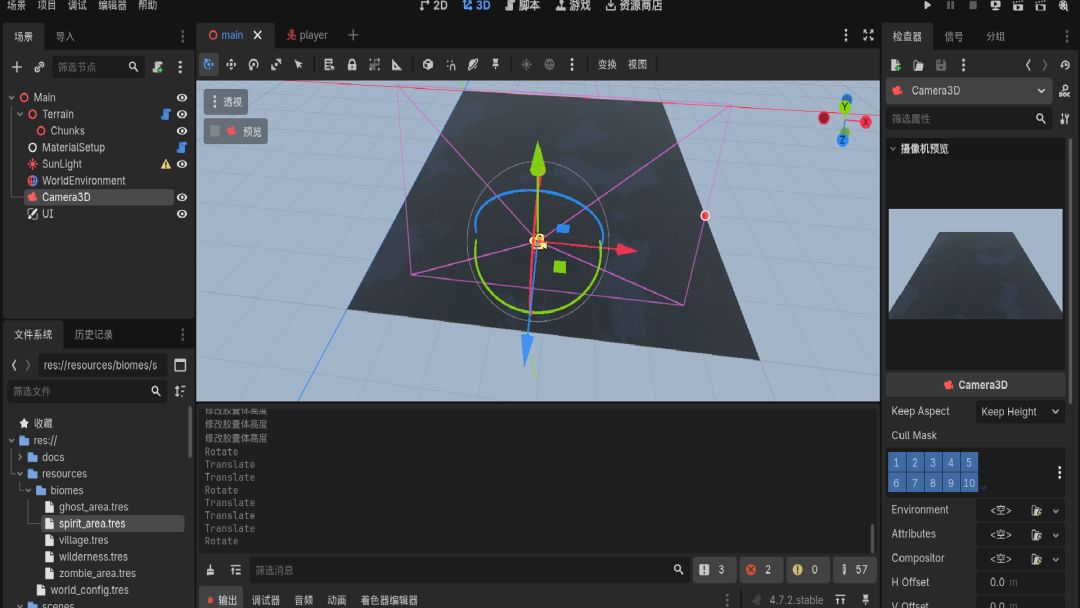Select the Scale mode tool in viewport toolbar
The width and height of the screenshot is (1080, 608).
coord(276,64)
